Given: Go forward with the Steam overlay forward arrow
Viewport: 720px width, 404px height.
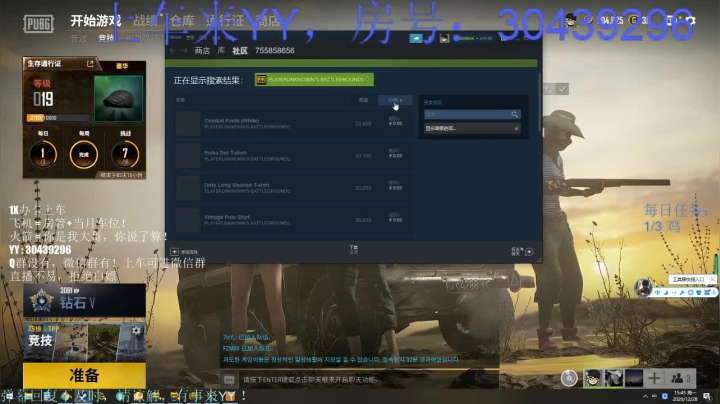Looking at the screenshot, I should tap(185, 50).
